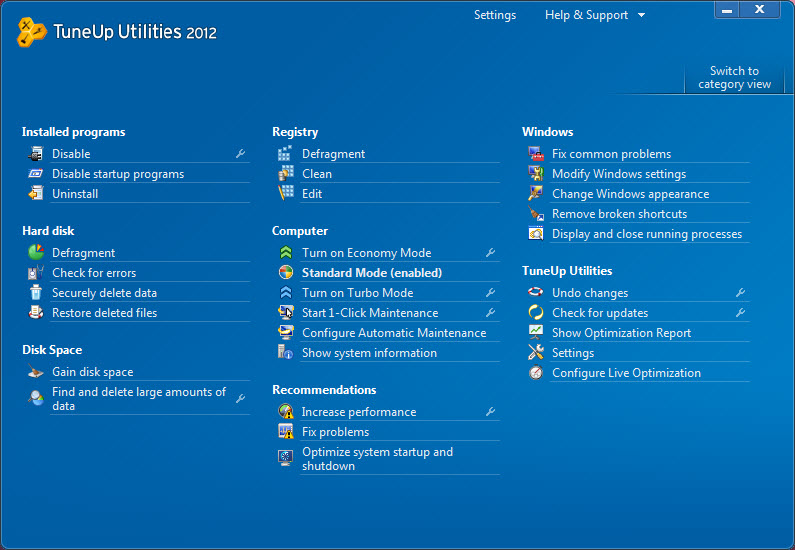Open the Help & Support menu
This screenshot has height=550, width=795.
point(587,15)
